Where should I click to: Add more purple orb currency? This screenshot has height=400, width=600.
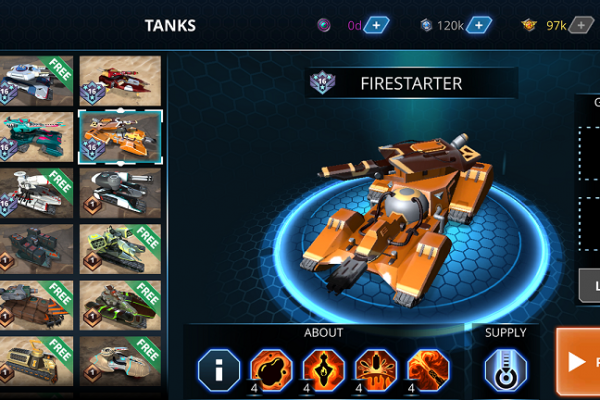pos(376,25)
